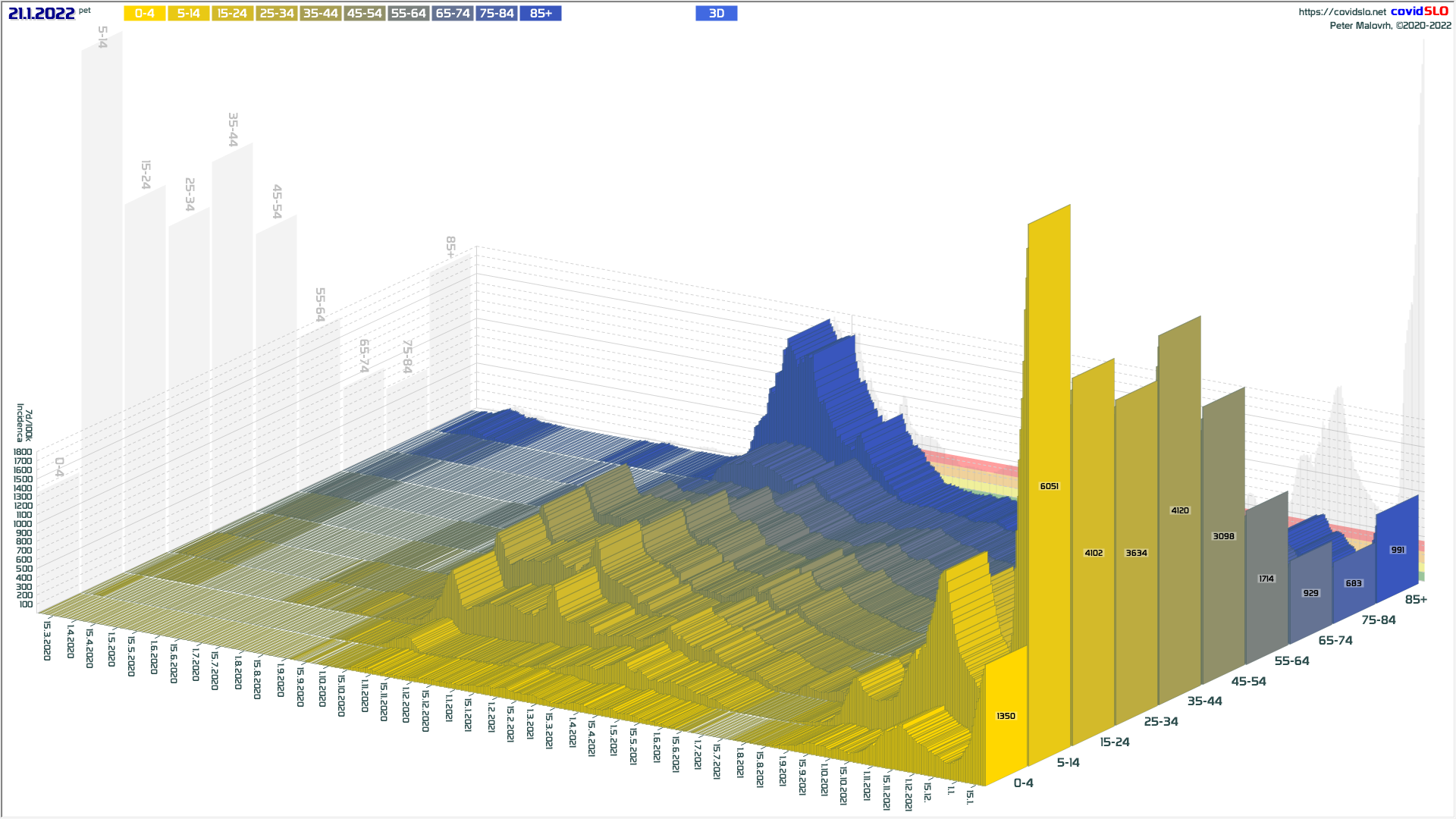This screenshot has width=1456, height=819.
Task: Click the 6051 value label on 5-14 bar
Action: click(x=1050, y=486)
